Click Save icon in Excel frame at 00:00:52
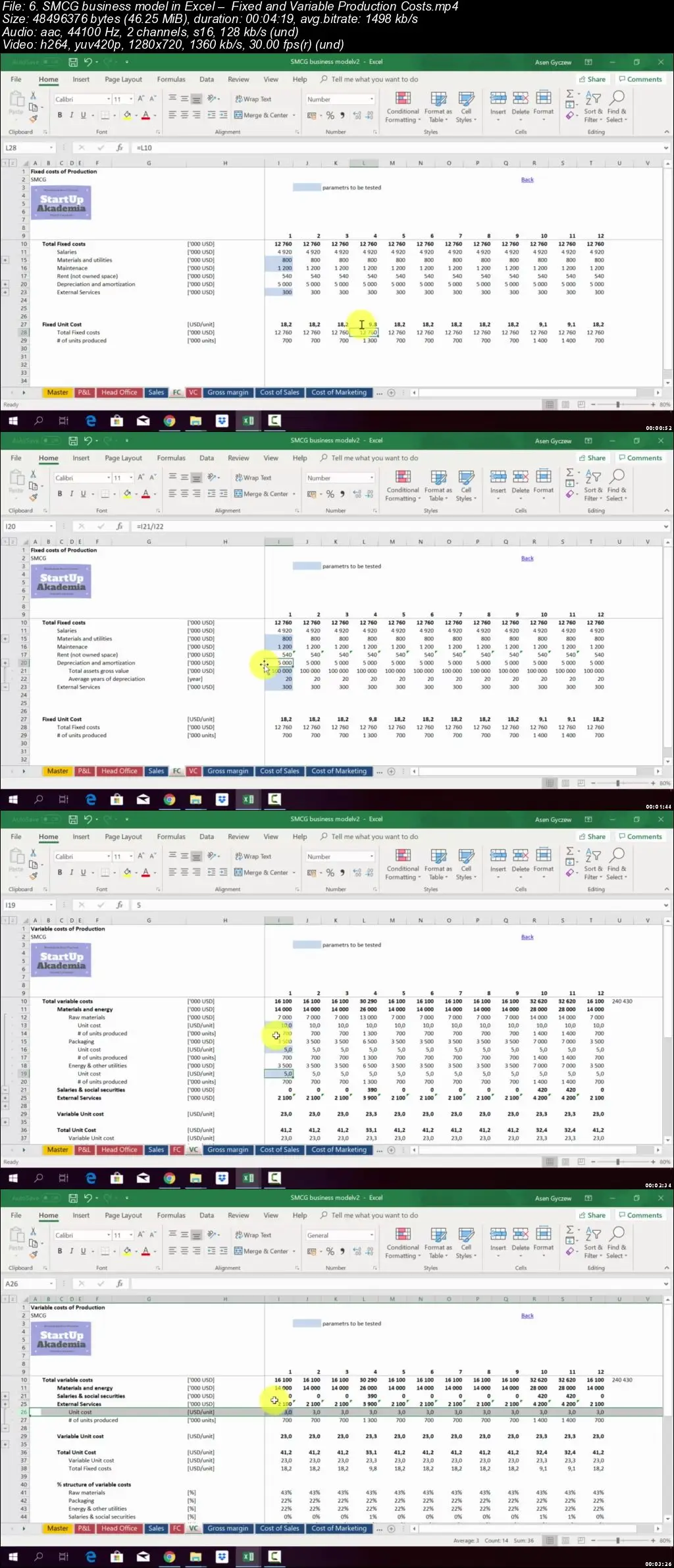 click(x=73, y=62)
